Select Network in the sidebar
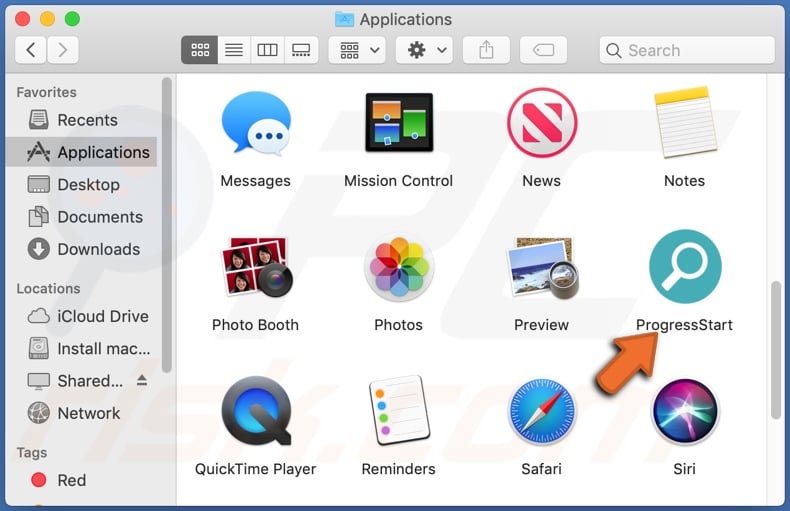 [82, 413]
